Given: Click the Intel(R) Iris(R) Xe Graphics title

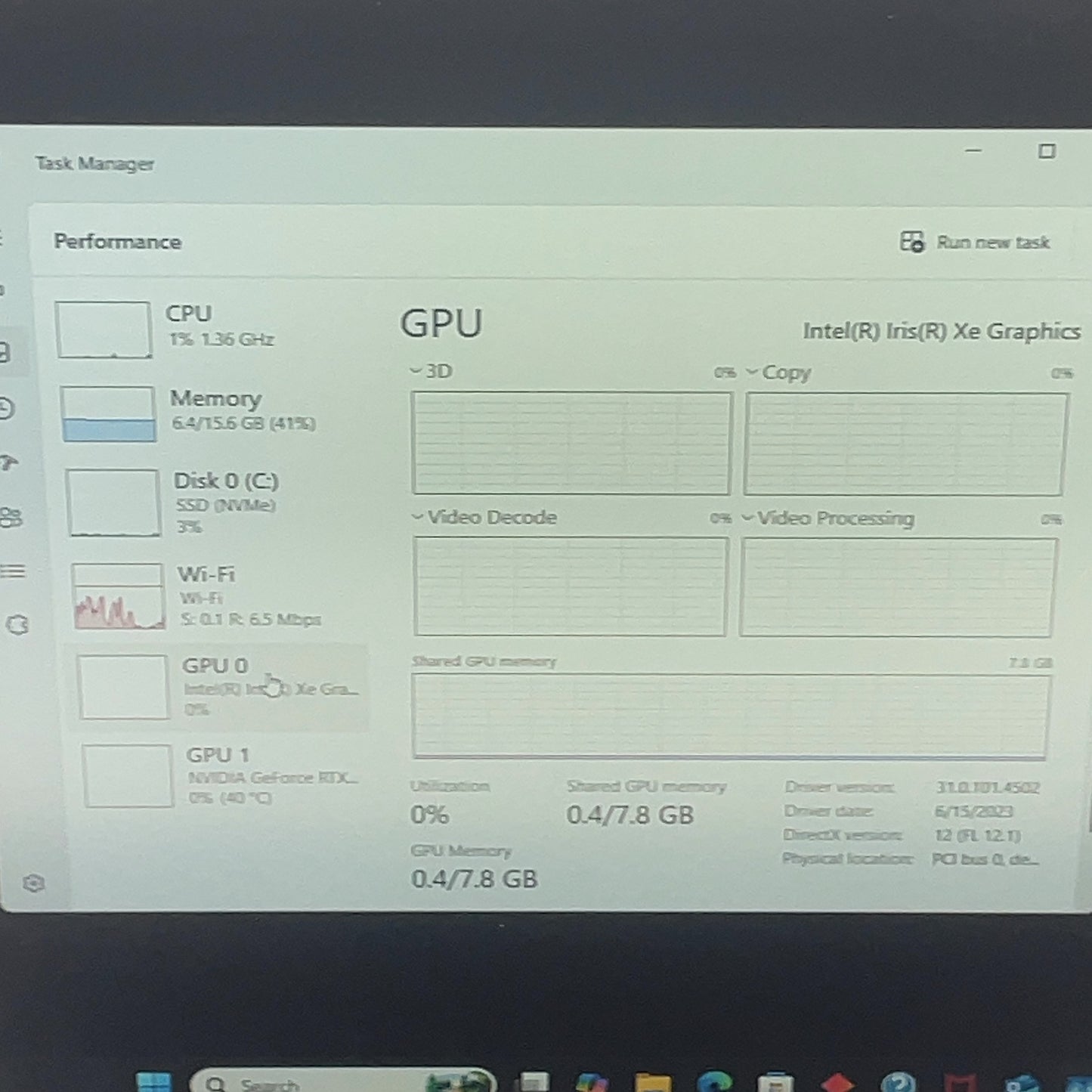Looking at the screenshot, I should click(942, 331).
